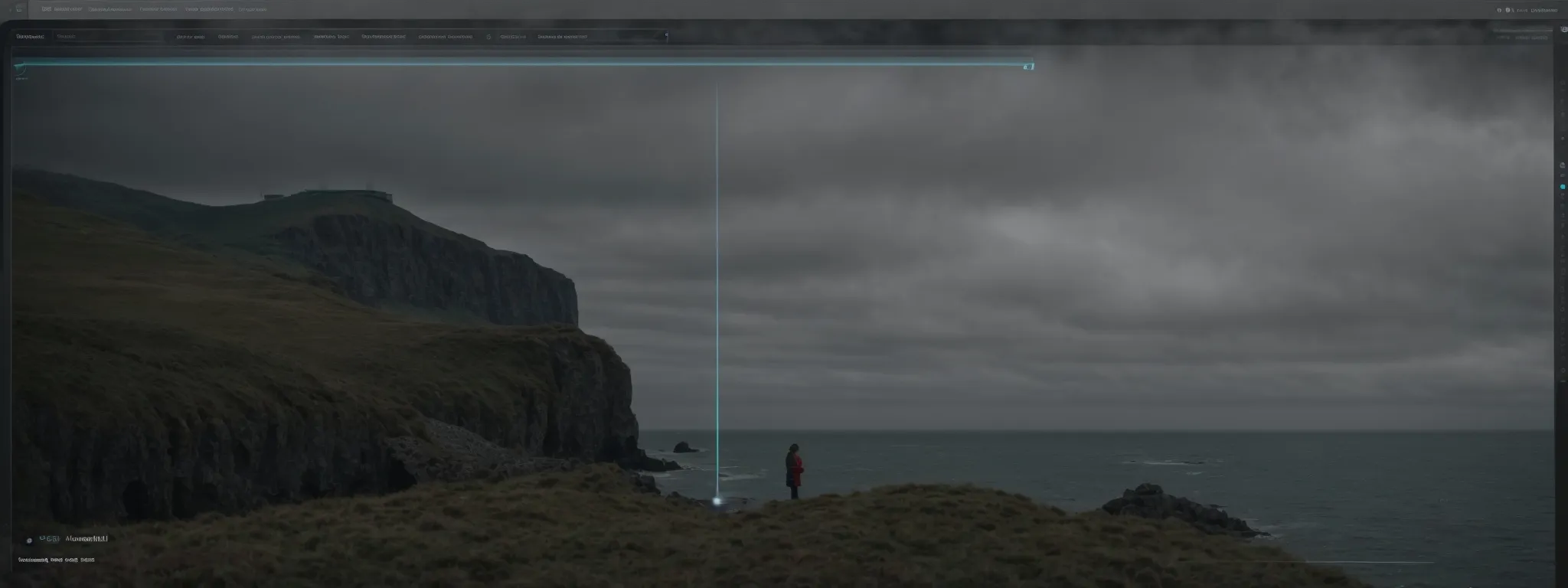This screenshot has height=588, width=1568.
Task: Click the glowing point at base of vertical line
Action: point(717,501)
